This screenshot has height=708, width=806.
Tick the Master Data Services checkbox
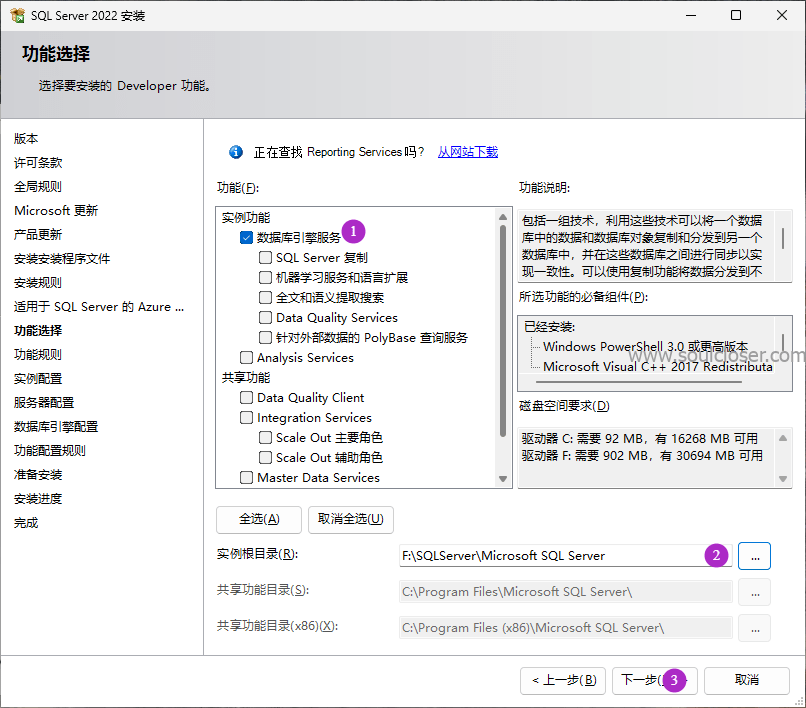click(x=246, y=478)
